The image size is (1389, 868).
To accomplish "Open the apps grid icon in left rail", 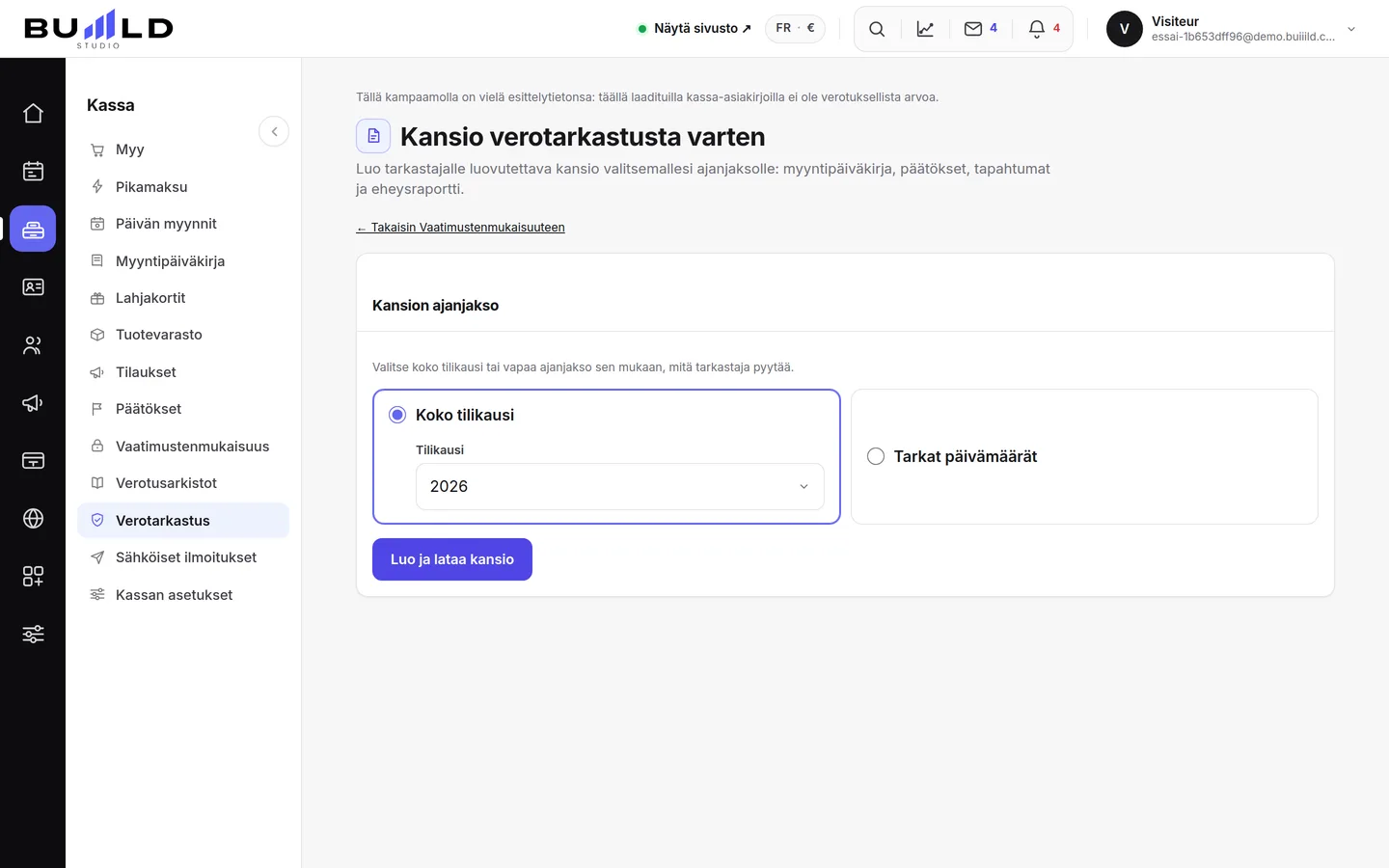I will (x=33, y=576).
